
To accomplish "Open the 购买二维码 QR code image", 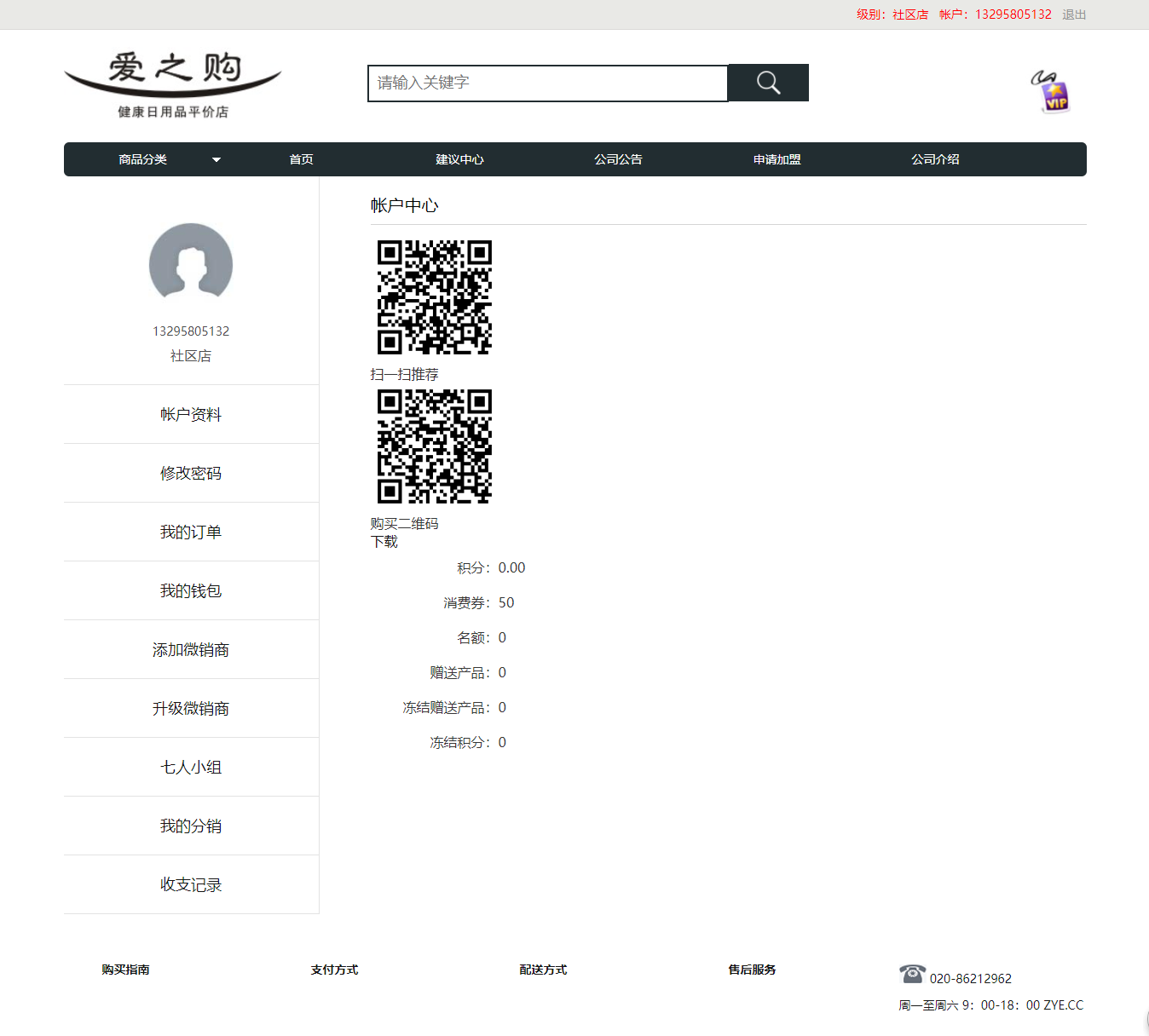I will point(435,446).
